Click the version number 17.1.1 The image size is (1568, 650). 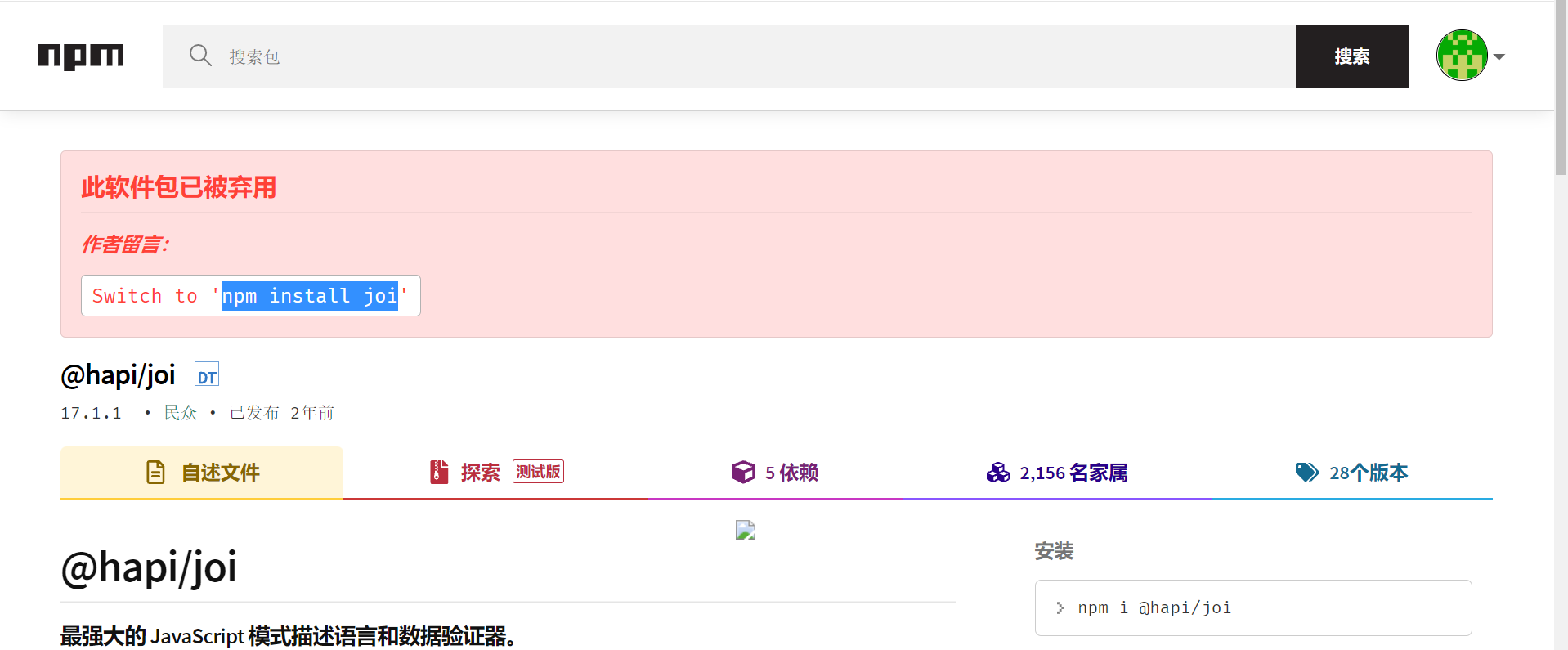tap(91, 413)
